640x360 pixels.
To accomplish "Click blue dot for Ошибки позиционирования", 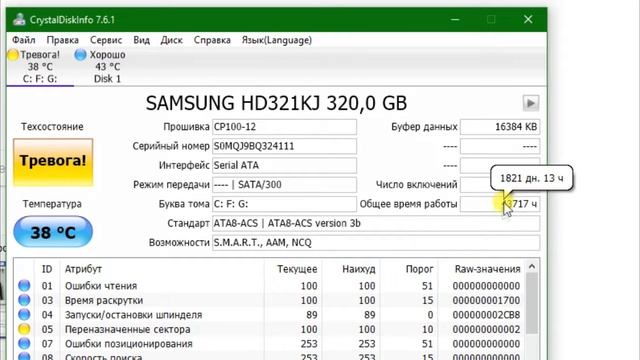I will pyautogui.click(x=24, y=344).
